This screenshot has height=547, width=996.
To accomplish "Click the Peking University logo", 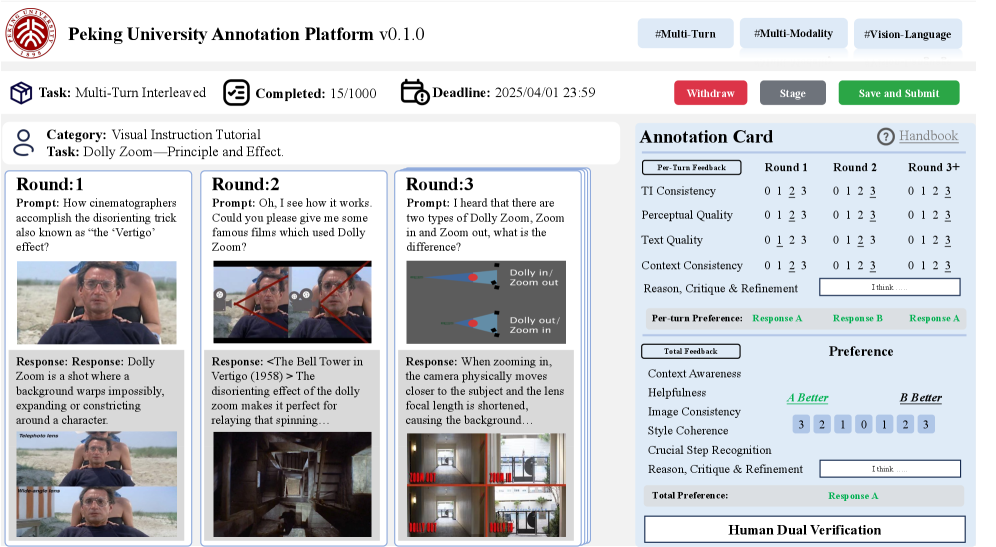I will click(31, 34).
